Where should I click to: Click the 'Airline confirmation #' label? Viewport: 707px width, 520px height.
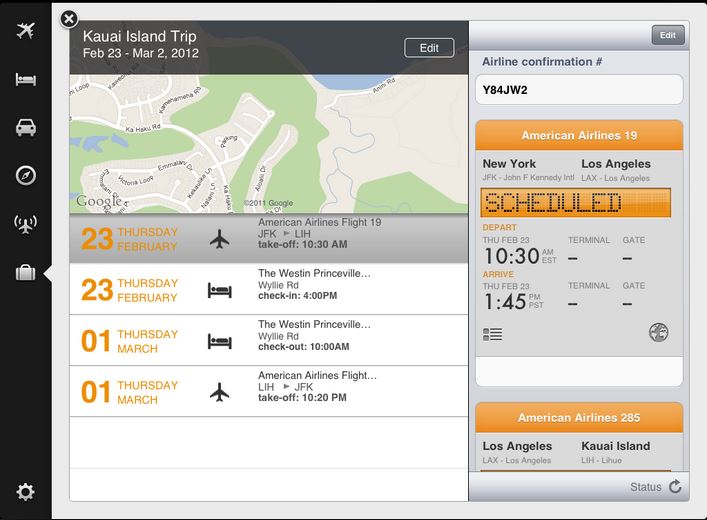542,62
